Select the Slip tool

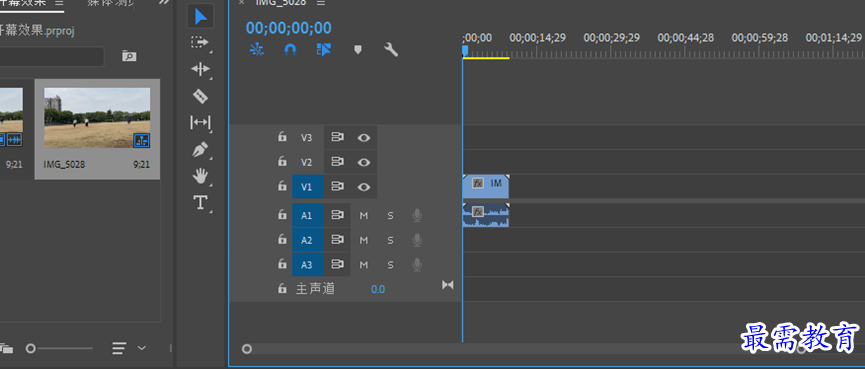coord(200,122)
